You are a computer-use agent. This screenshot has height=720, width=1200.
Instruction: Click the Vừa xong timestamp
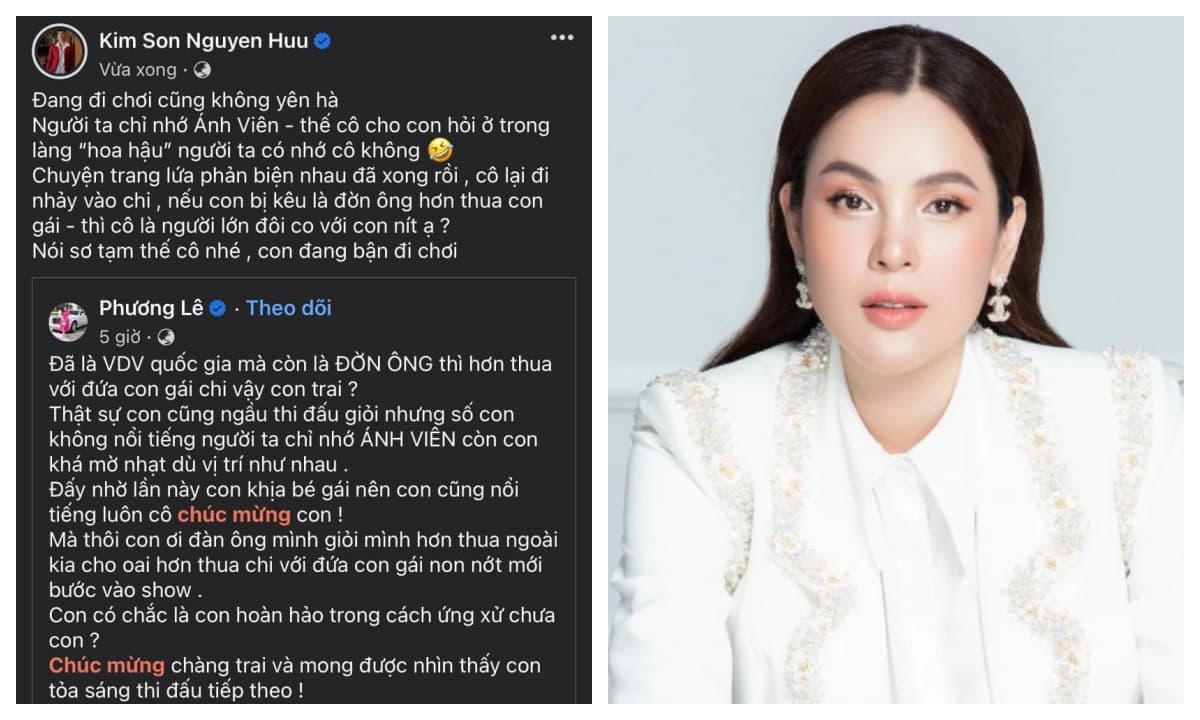click(x=137, y=70)
